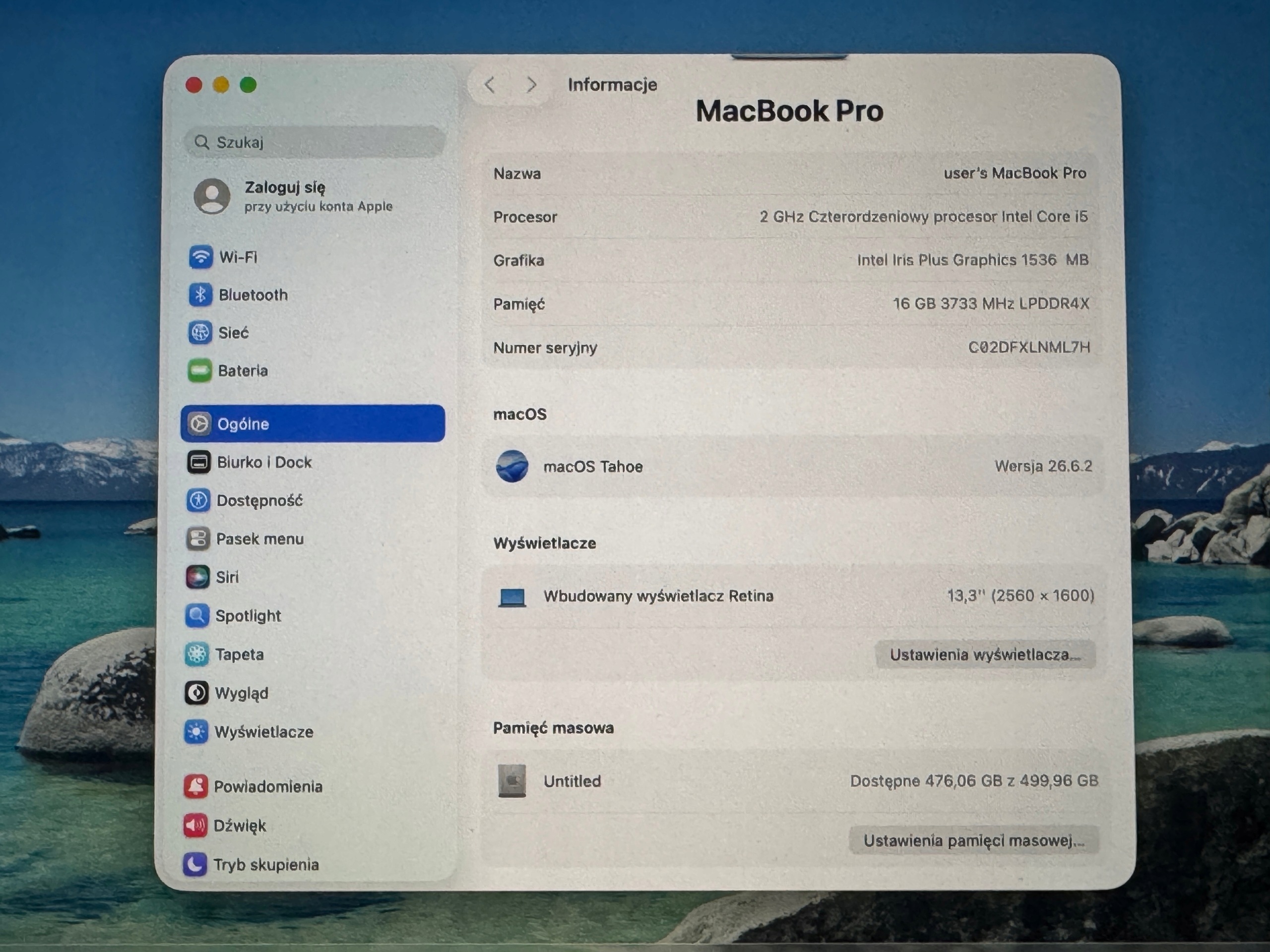Click the Untitled volume name
This screenshot has height=952, width=1270.
point(572,781)
